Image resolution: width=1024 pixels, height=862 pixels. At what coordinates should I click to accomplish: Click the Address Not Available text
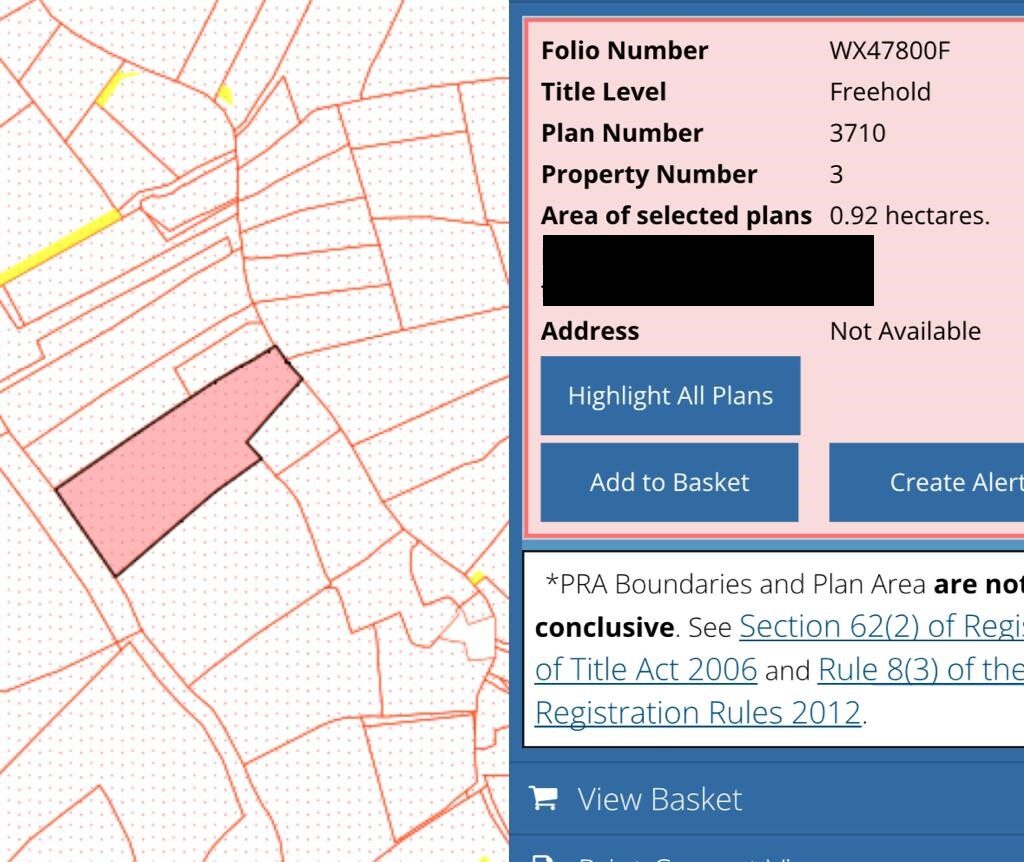pyautogui.click(x=904, y=331)
